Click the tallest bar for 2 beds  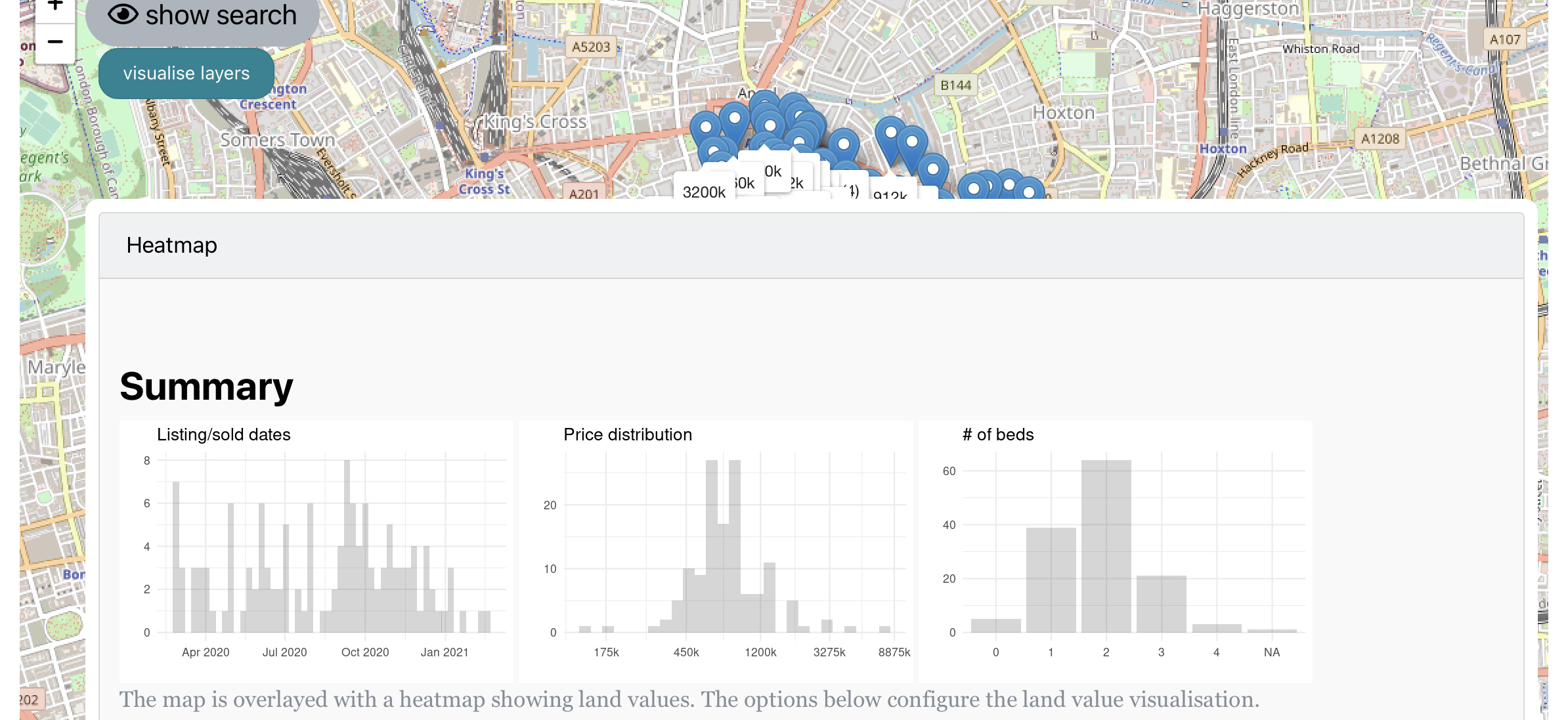(1106, 546)
